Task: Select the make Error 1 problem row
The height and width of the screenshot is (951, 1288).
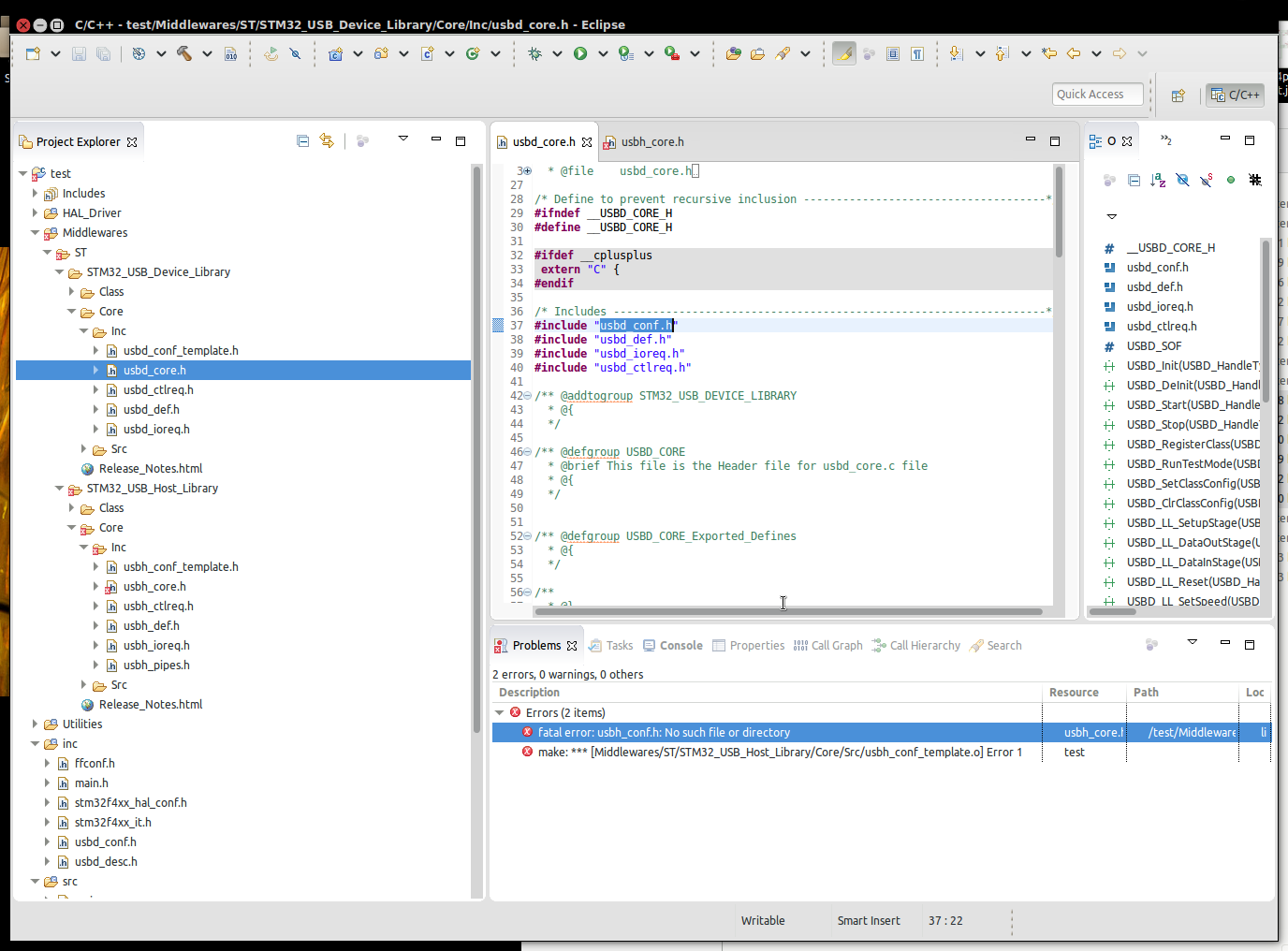Action: point(779,753)
